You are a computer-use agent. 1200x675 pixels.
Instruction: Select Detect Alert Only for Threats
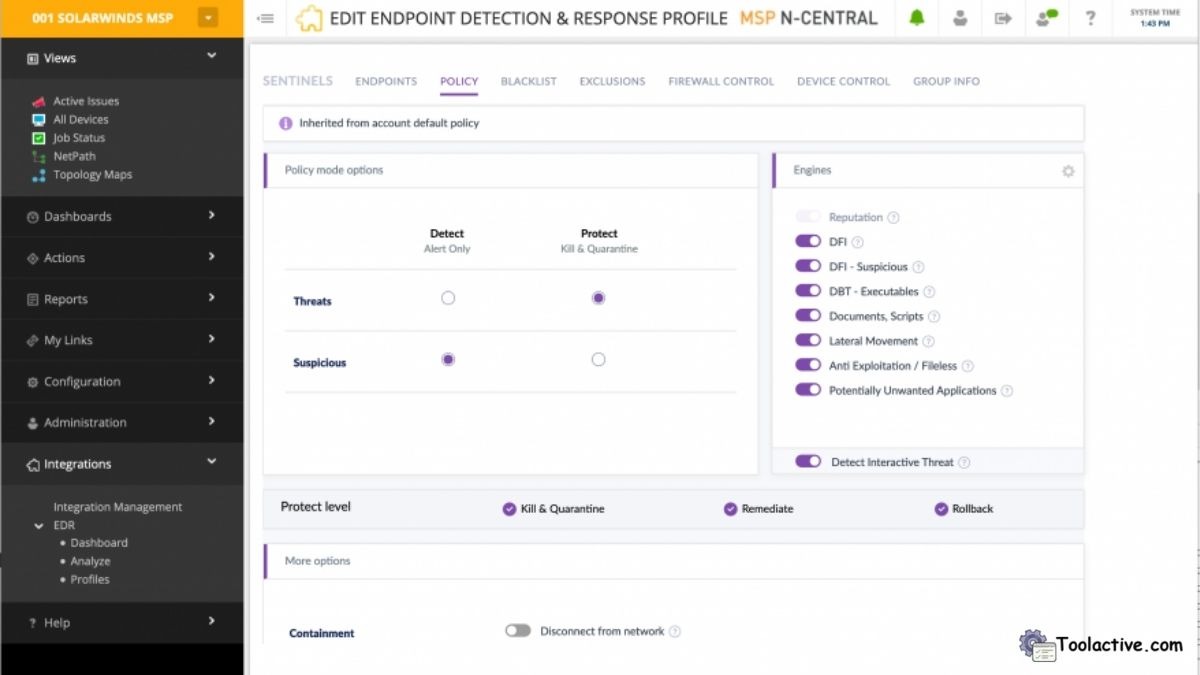[x=448, y=297]
